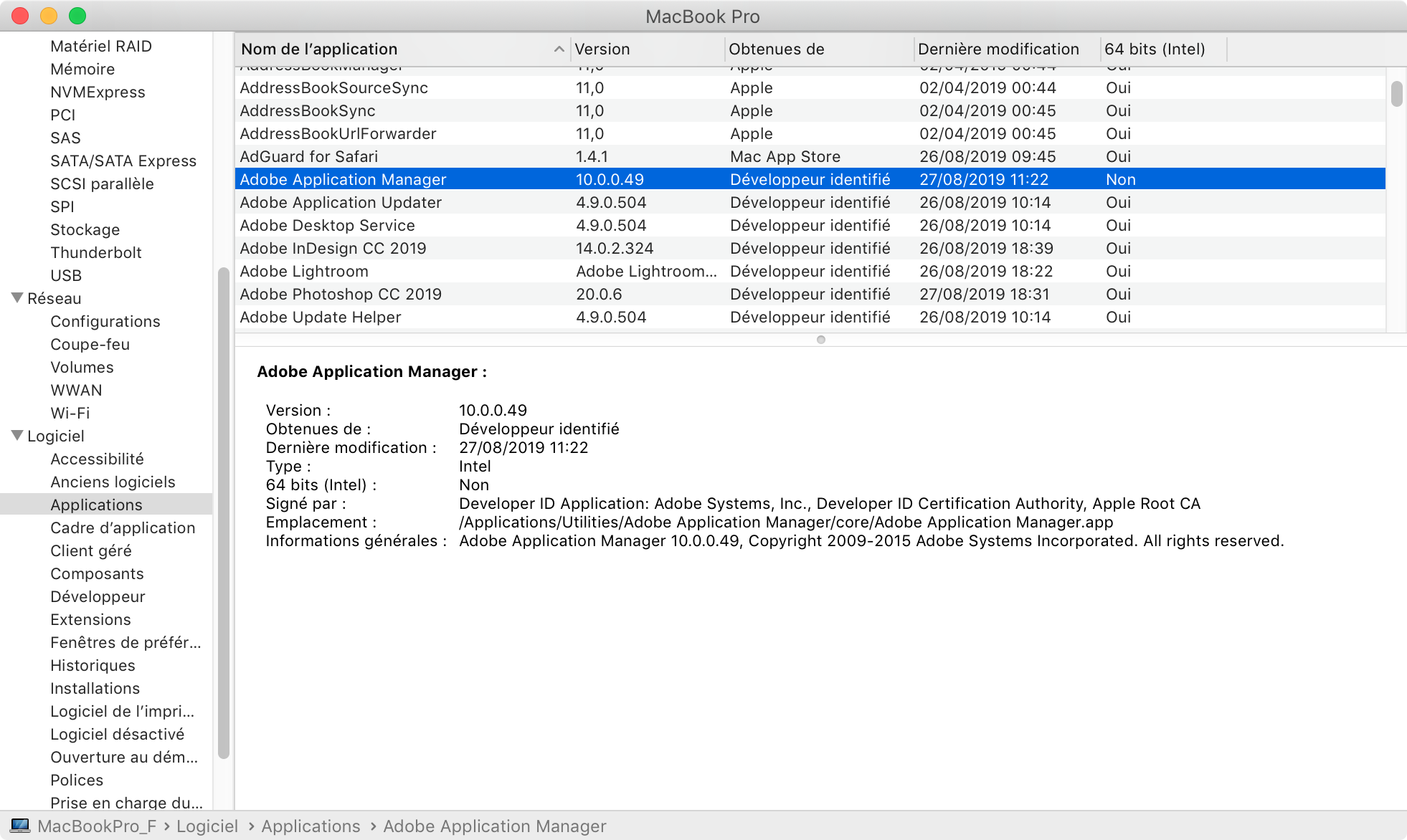1407x840 pixels.
Task: Select Logiciel désactivé in sidebar
Action: tap(117, 734)
